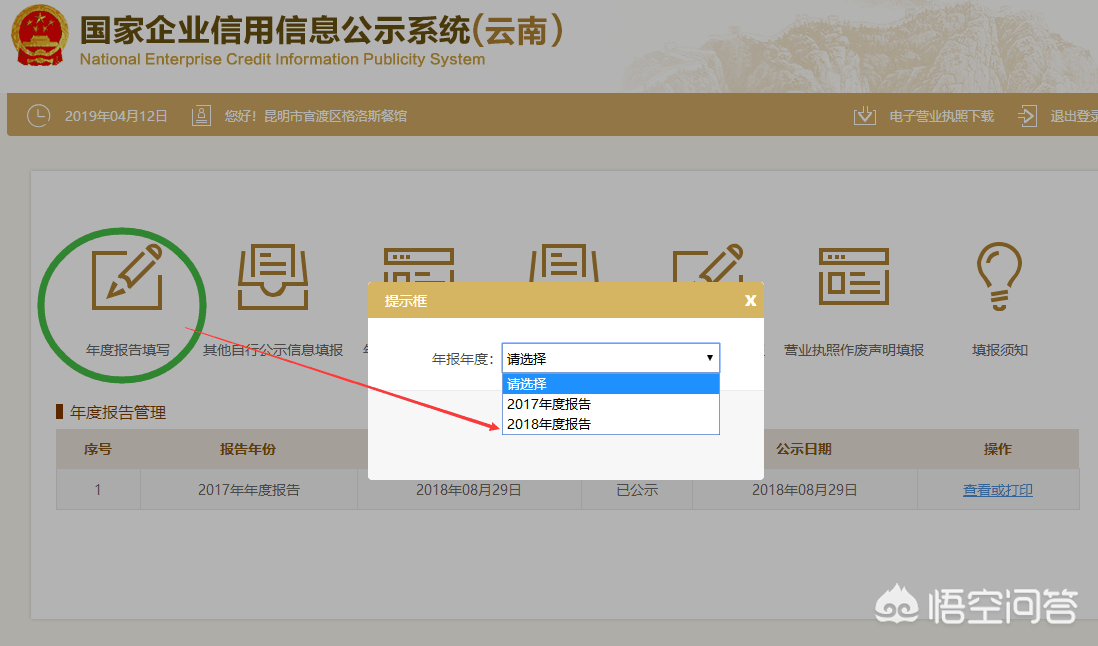
Task: Open the 年报年度 dropdown box
Action: [x=610, y=357]
